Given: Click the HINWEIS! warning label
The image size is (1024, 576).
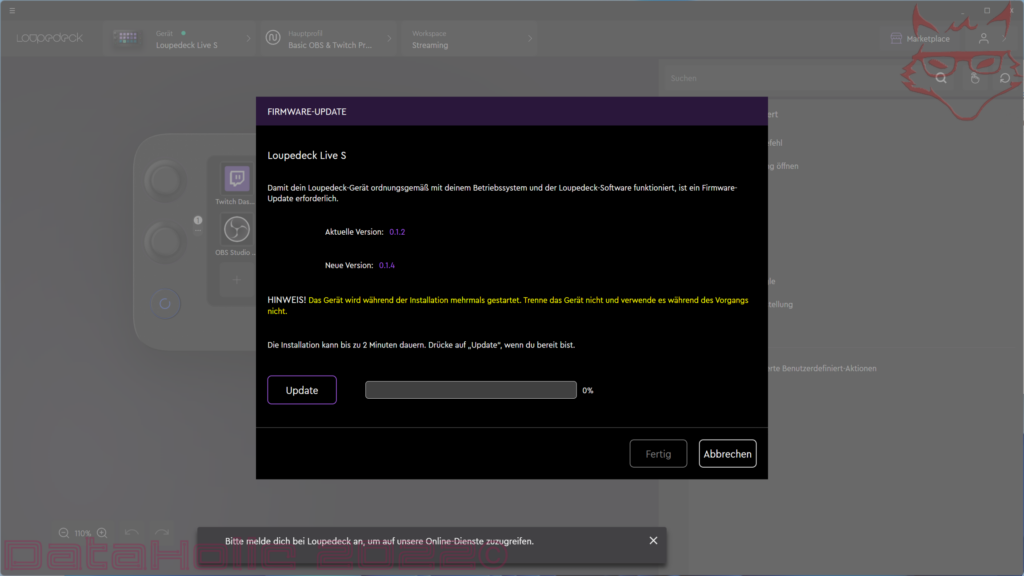Looking at the screenshot, I should tap(287, 300).
